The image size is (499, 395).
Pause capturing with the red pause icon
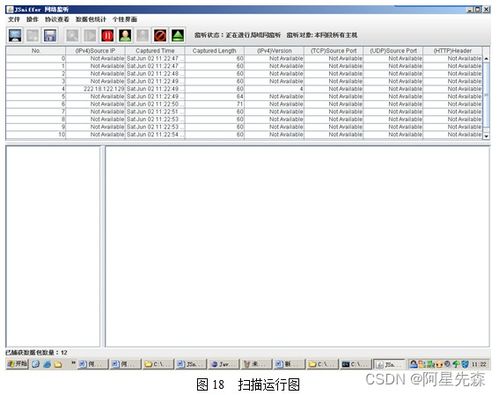[108, 35]
